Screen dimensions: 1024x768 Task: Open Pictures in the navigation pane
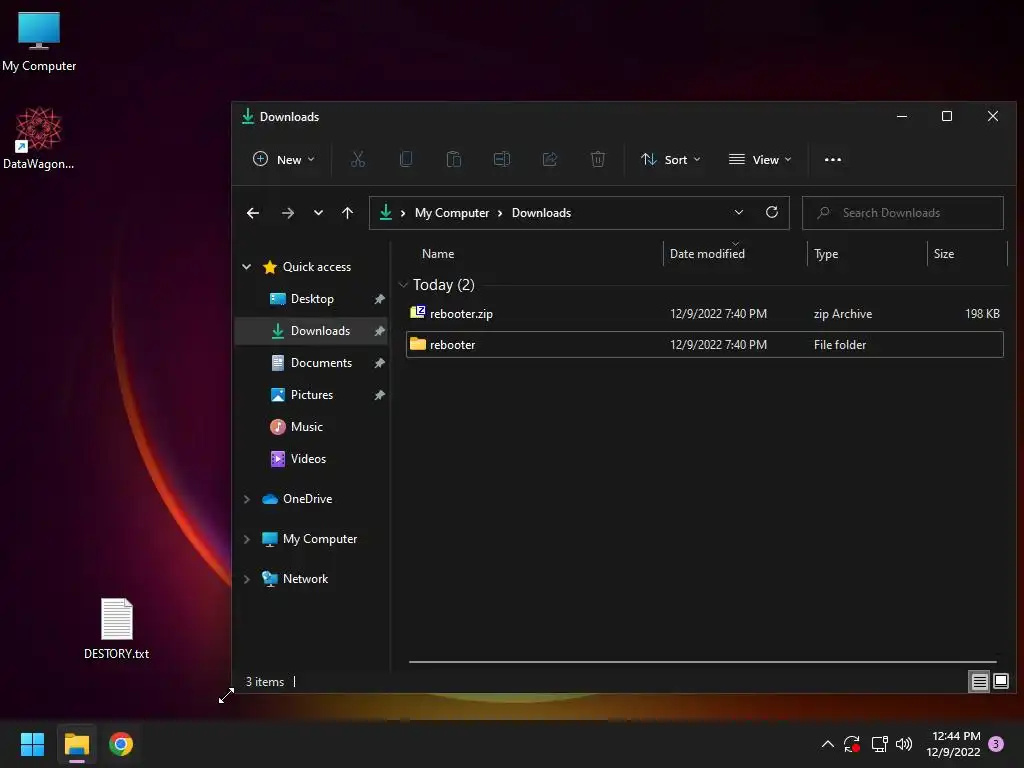tap(312, 394)
